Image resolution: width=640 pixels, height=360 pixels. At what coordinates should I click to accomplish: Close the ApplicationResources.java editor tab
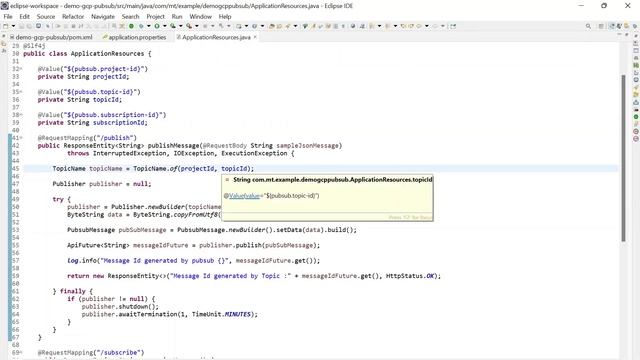click(255, 37)
